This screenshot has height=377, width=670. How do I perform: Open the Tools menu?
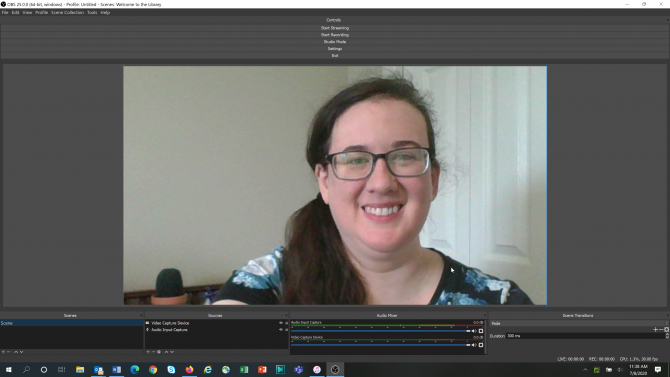point(92,12)
